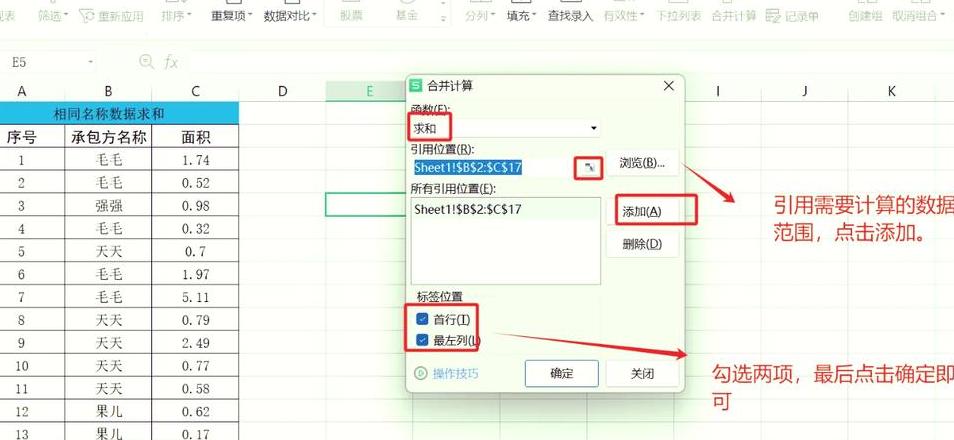Viewport: 954px width, 440px height.
Task: Toggle the 首行 checkbox
Action: pos(422,319)
